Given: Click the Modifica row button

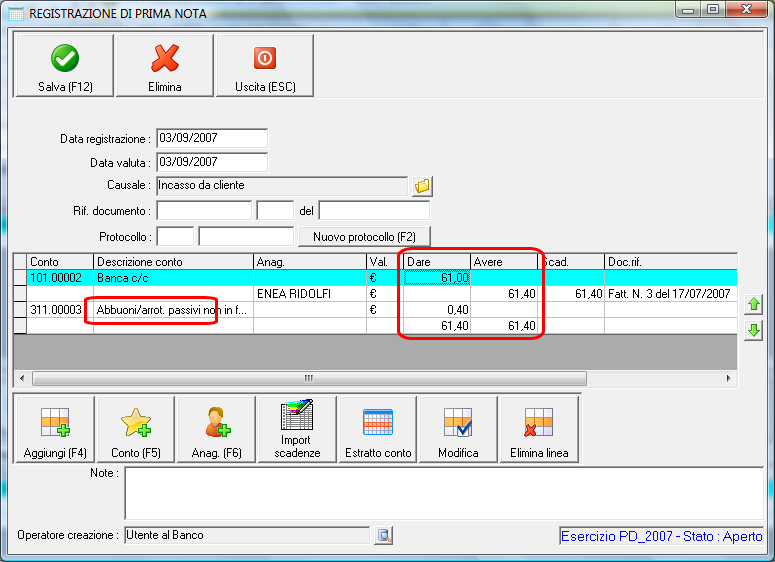Looking at the screenshot, I should pos(458,430).
